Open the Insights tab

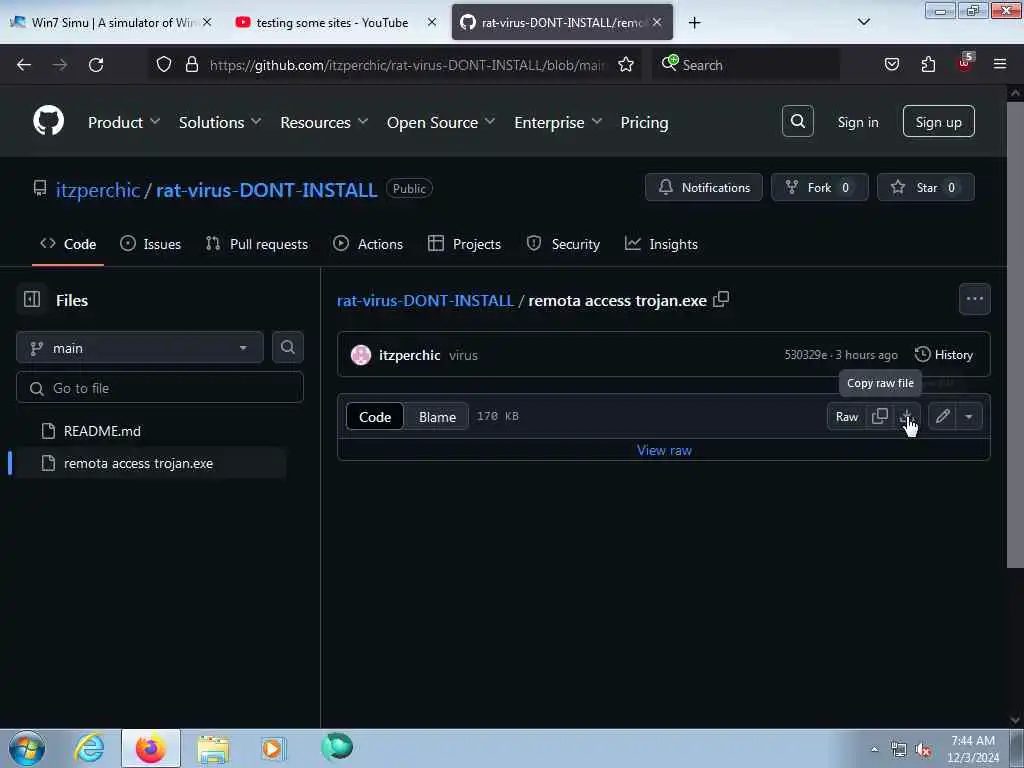(x=662, y=244)
